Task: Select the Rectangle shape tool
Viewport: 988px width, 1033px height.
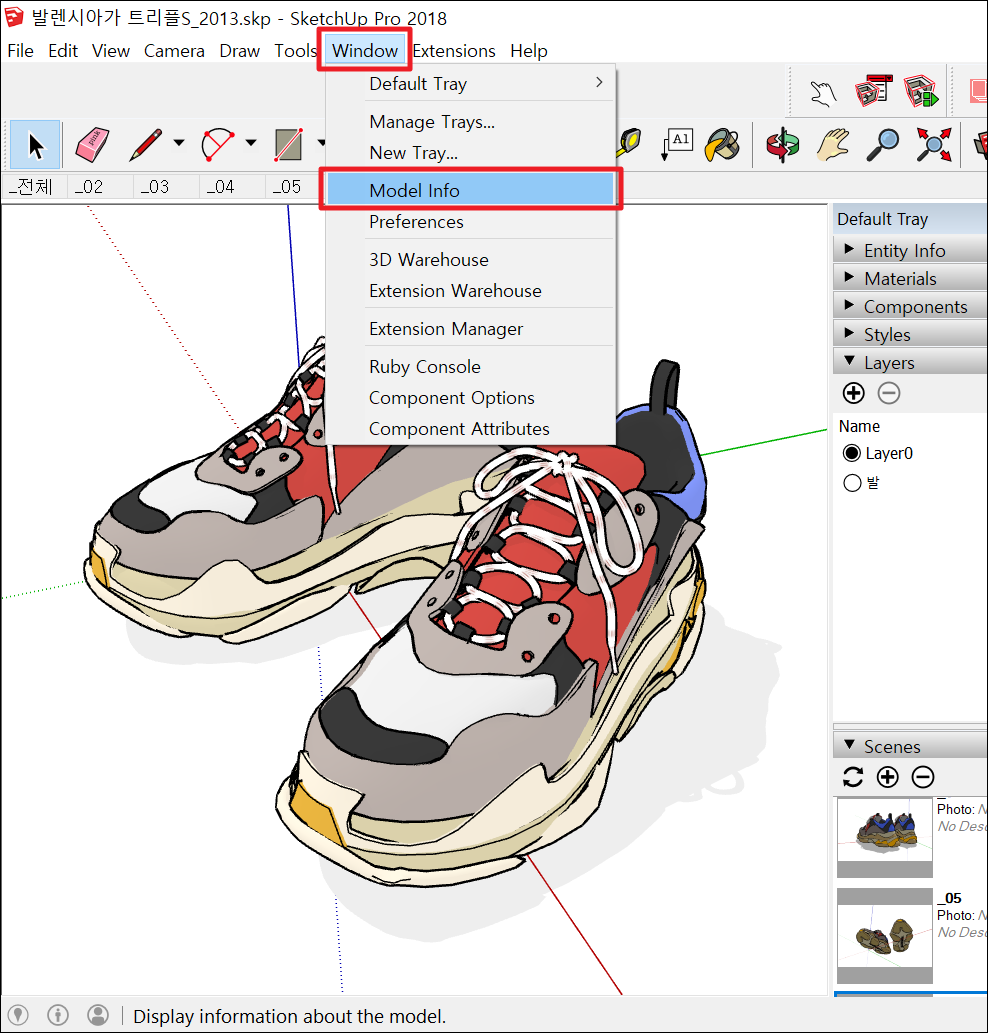Action: click(289, 144)
